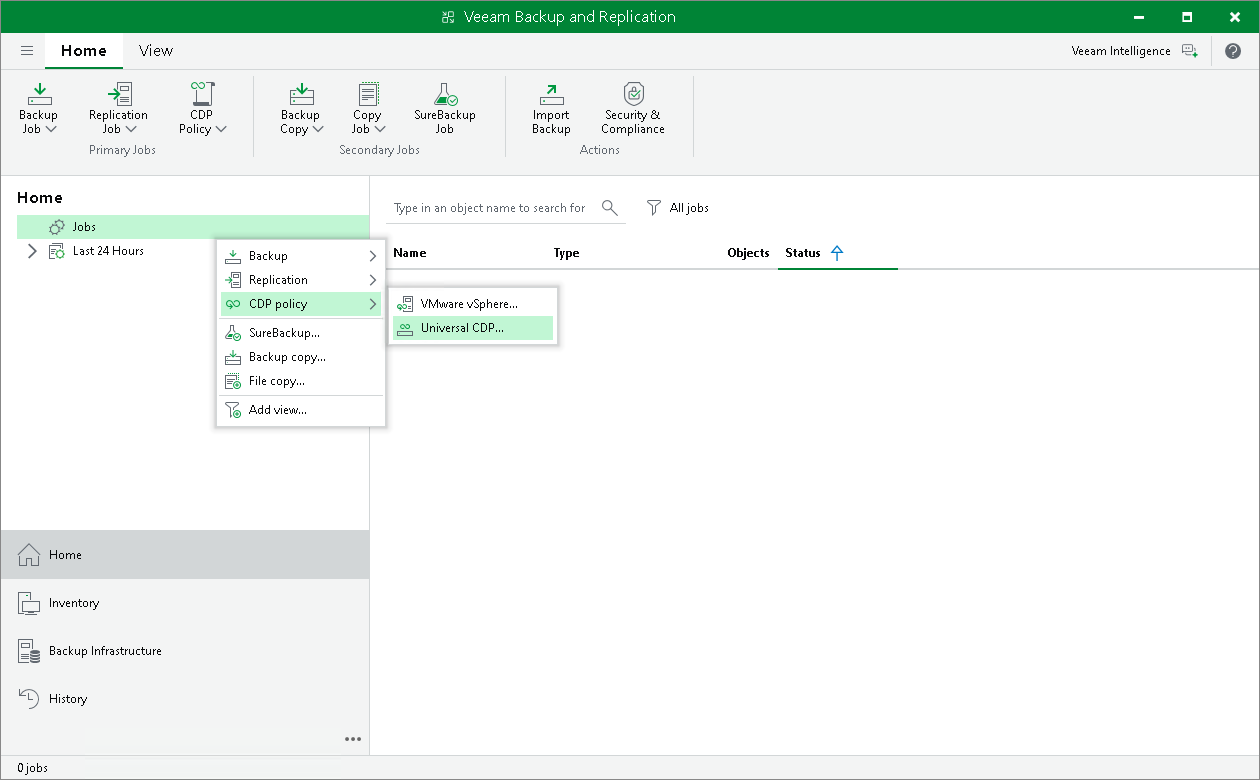Open the Help question mark icon

point(1233,51)
